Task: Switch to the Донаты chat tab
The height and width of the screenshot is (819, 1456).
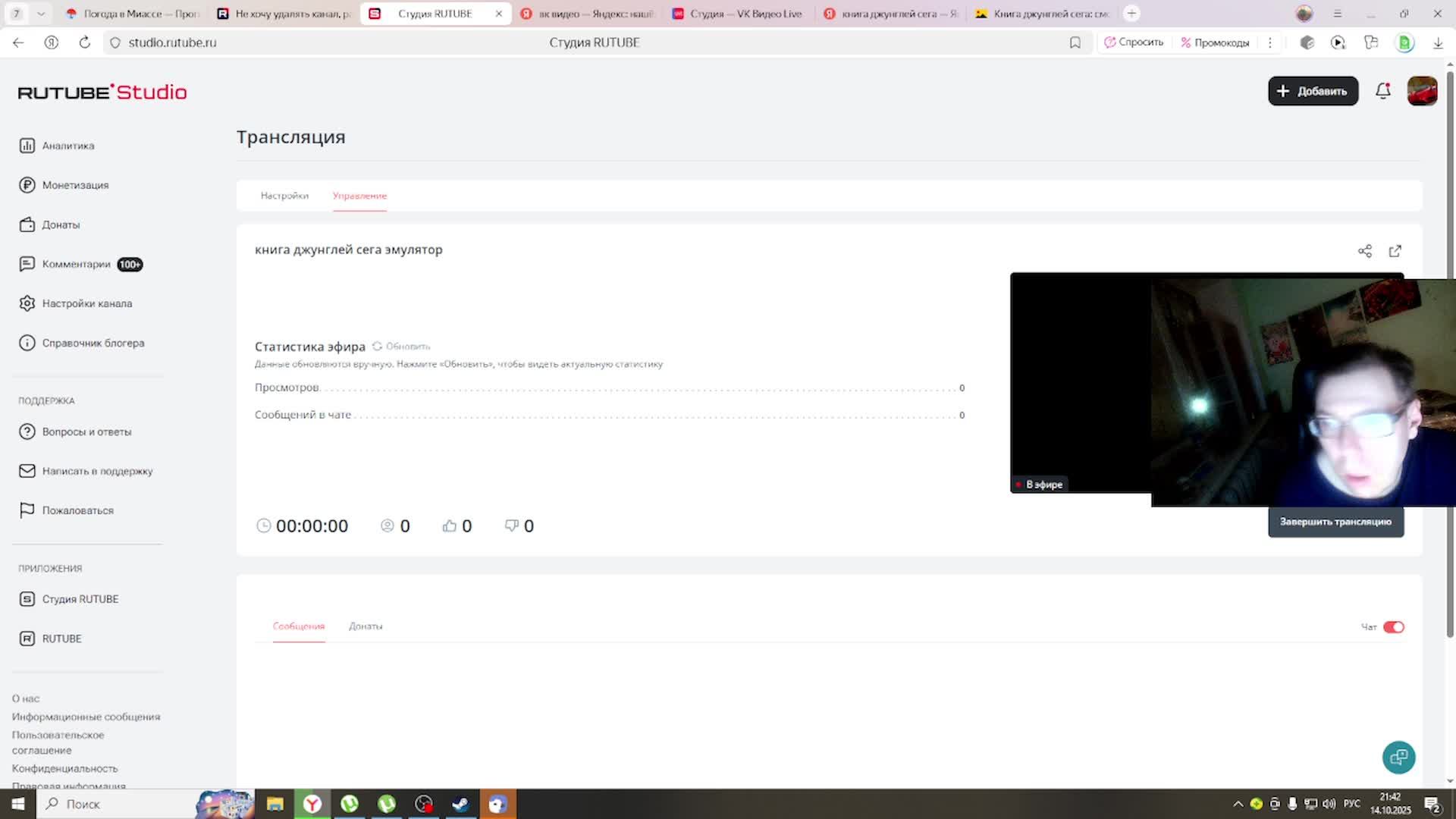Action: point(365,626)
